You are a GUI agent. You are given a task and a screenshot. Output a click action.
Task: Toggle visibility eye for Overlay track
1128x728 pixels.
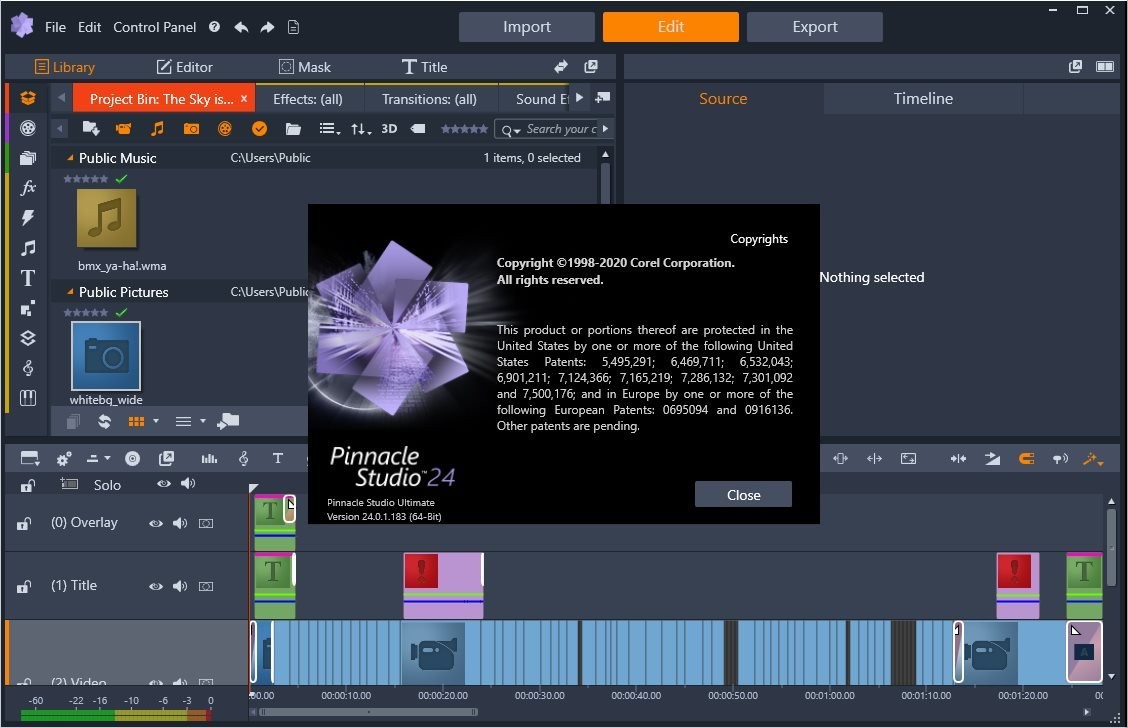pos(155,523)
